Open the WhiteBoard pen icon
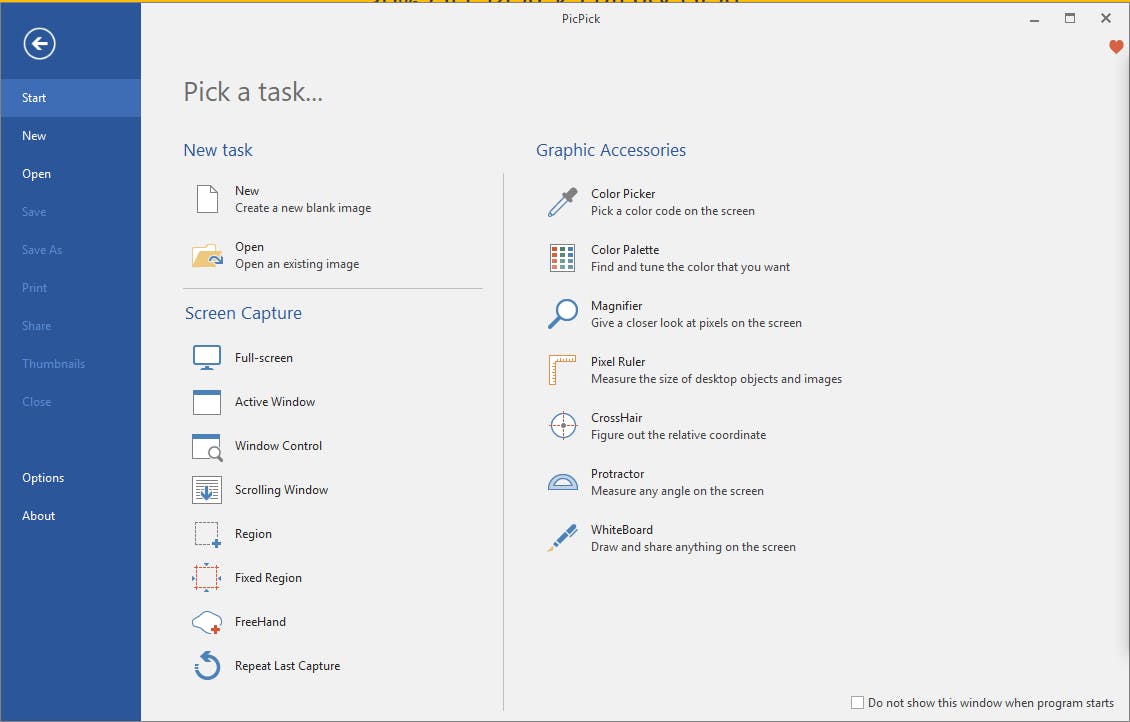Screen dimensions: 1130x722 563,538
